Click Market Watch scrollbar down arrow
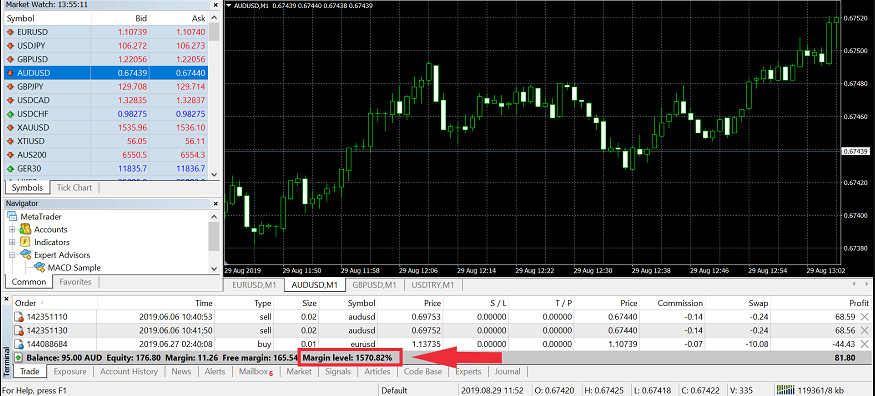This screenshot has height=396, width=875. [x=214, y=174]
